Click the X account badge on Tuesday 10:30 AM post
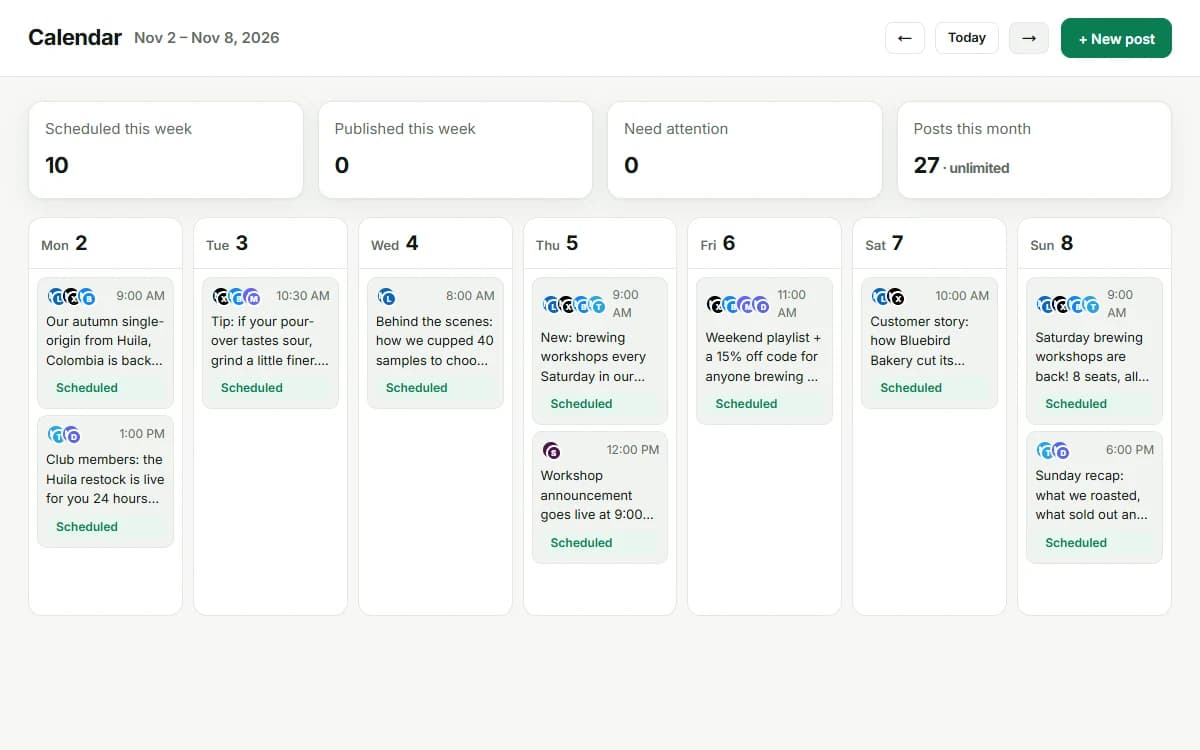 click(x=222, y=297)
